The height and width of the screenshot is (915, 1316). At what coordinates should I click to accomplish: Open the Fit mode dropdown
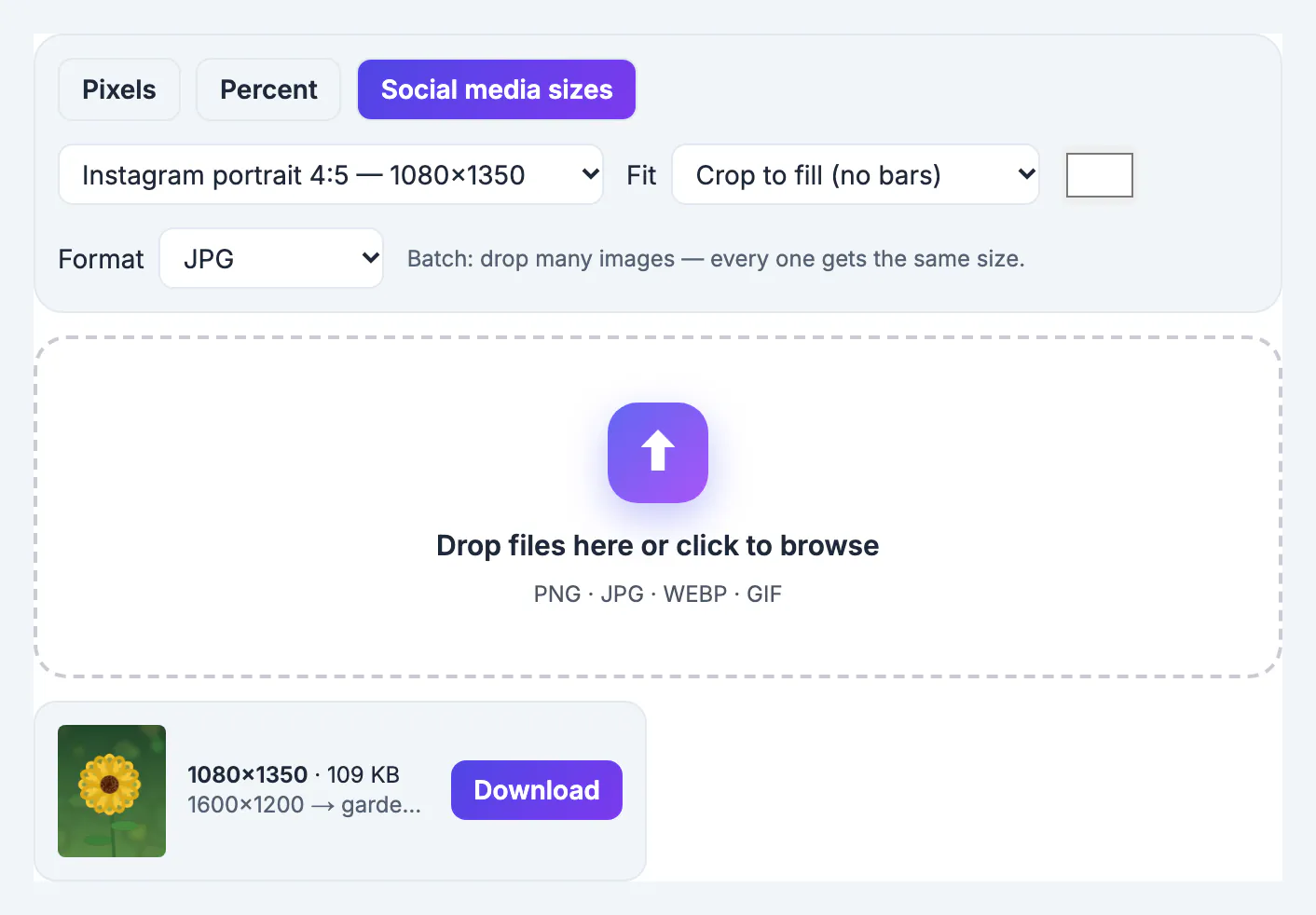(x=856, y=174)
